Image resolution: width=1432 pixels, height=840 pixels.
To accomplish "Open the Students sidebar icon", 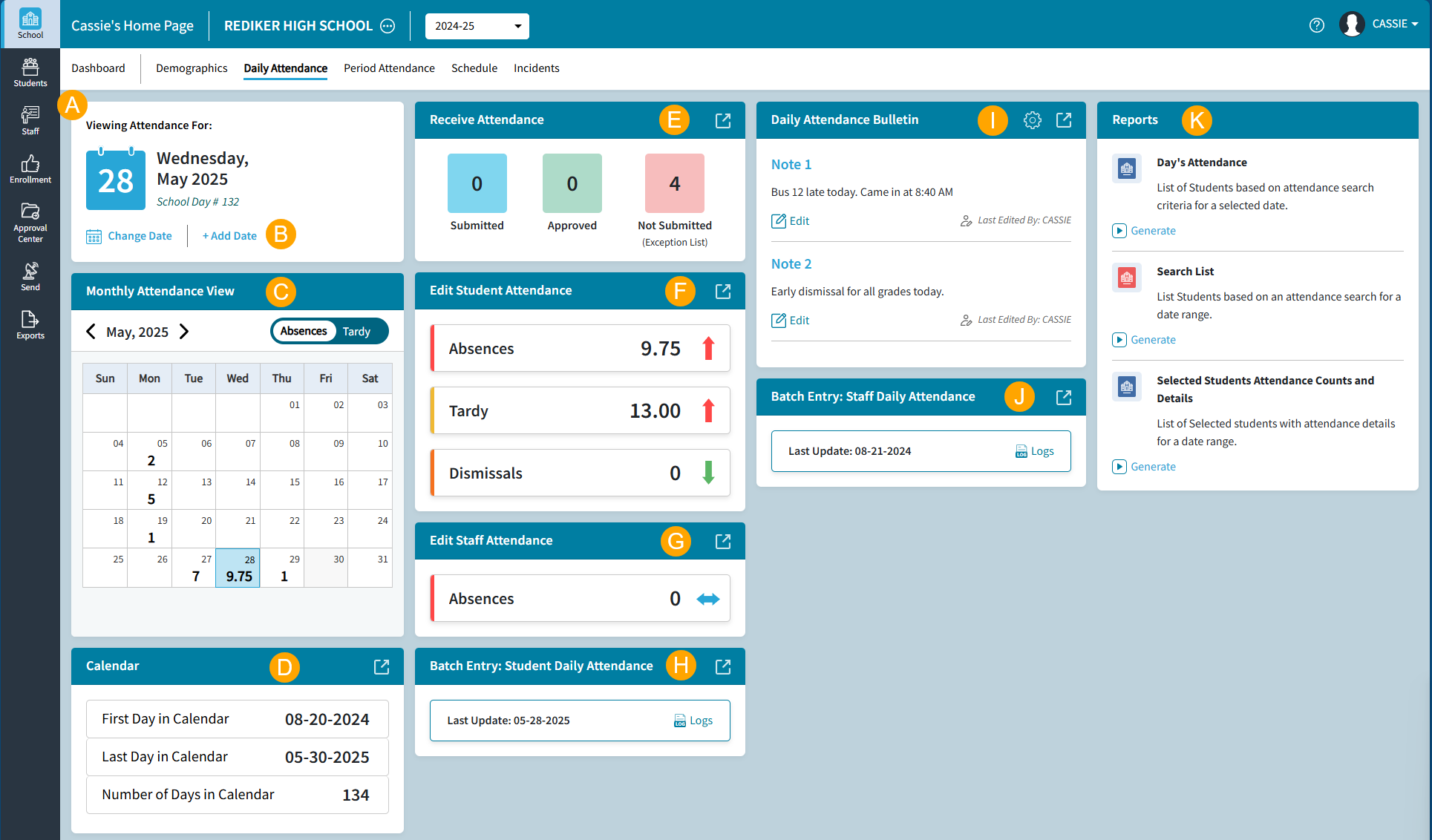I will [x=30, y=73].
